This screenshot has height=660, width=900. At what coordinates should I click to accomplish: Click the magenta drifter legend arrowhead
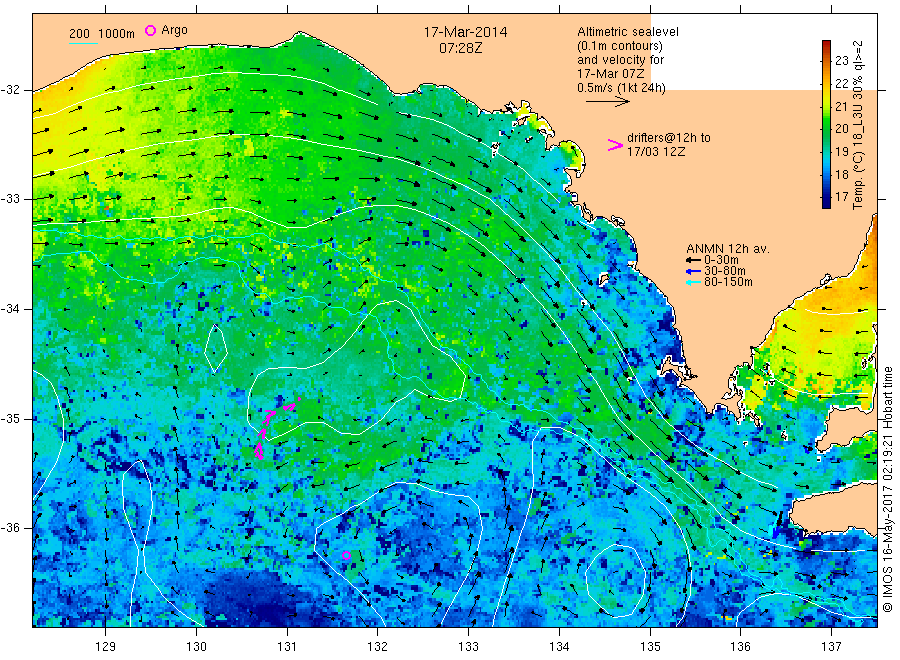[615, 145]
